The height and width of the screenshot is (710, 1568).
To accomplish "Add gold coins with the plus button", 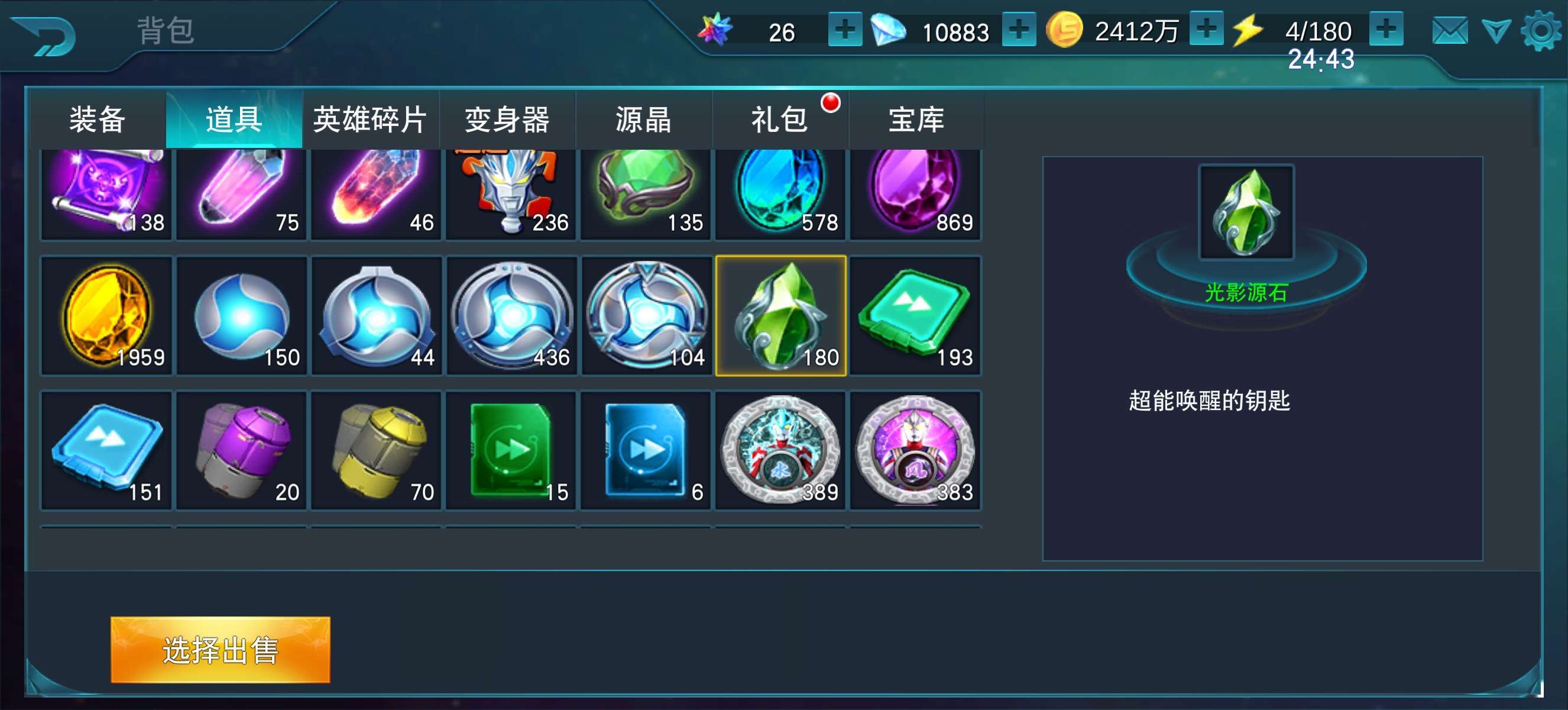I will click(x=1206, y=28).
